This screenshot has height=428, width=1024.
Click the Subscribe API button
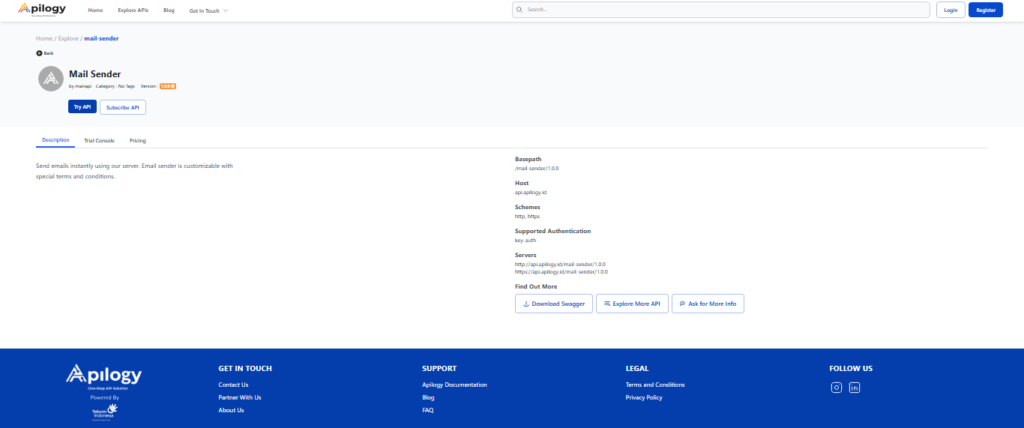123,107
